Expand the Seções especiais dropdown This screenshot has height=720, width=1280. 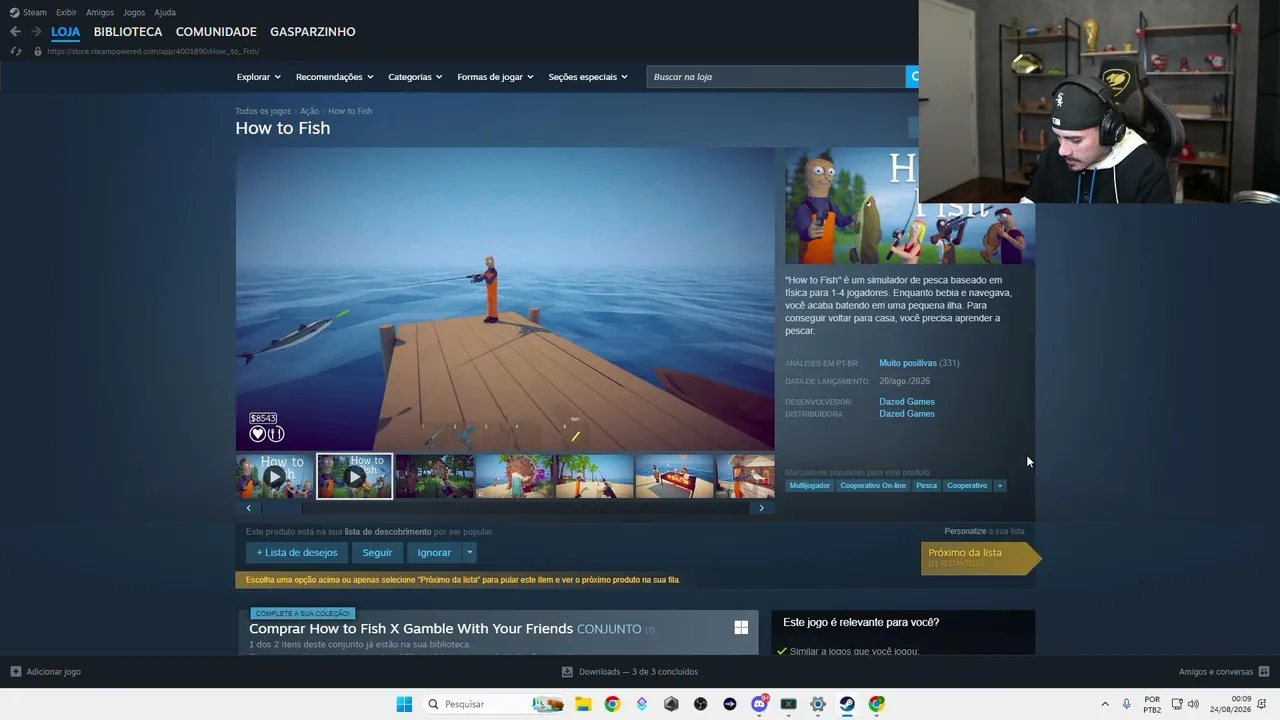pos(588,77)
